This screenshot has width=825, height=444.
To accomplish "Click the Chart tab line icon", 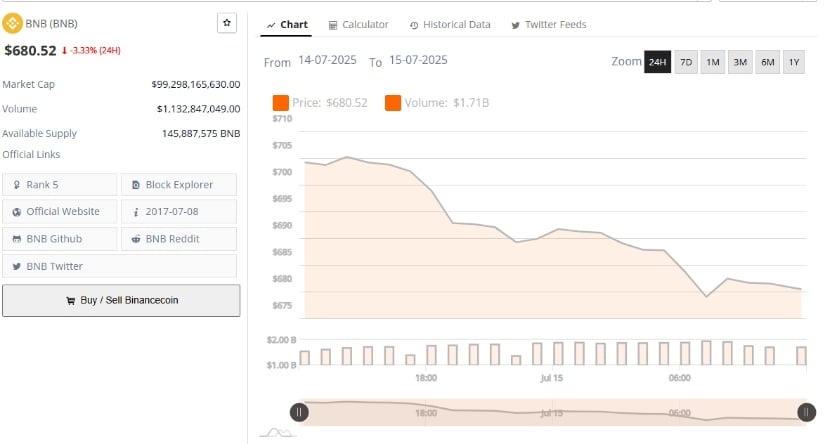I will (271, 25).
